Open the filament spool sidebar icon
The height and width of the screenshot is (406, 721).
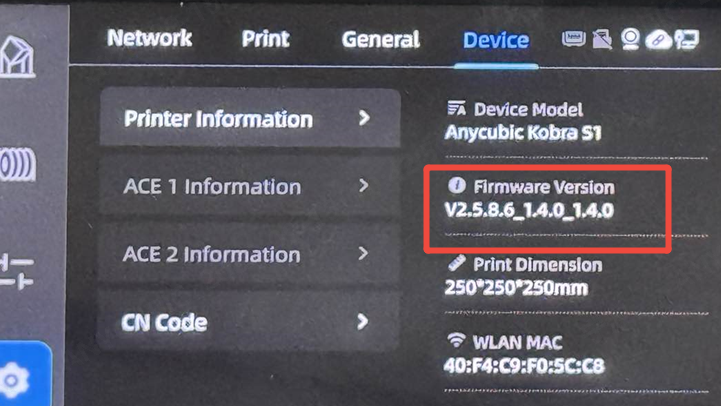coord(17,164)
